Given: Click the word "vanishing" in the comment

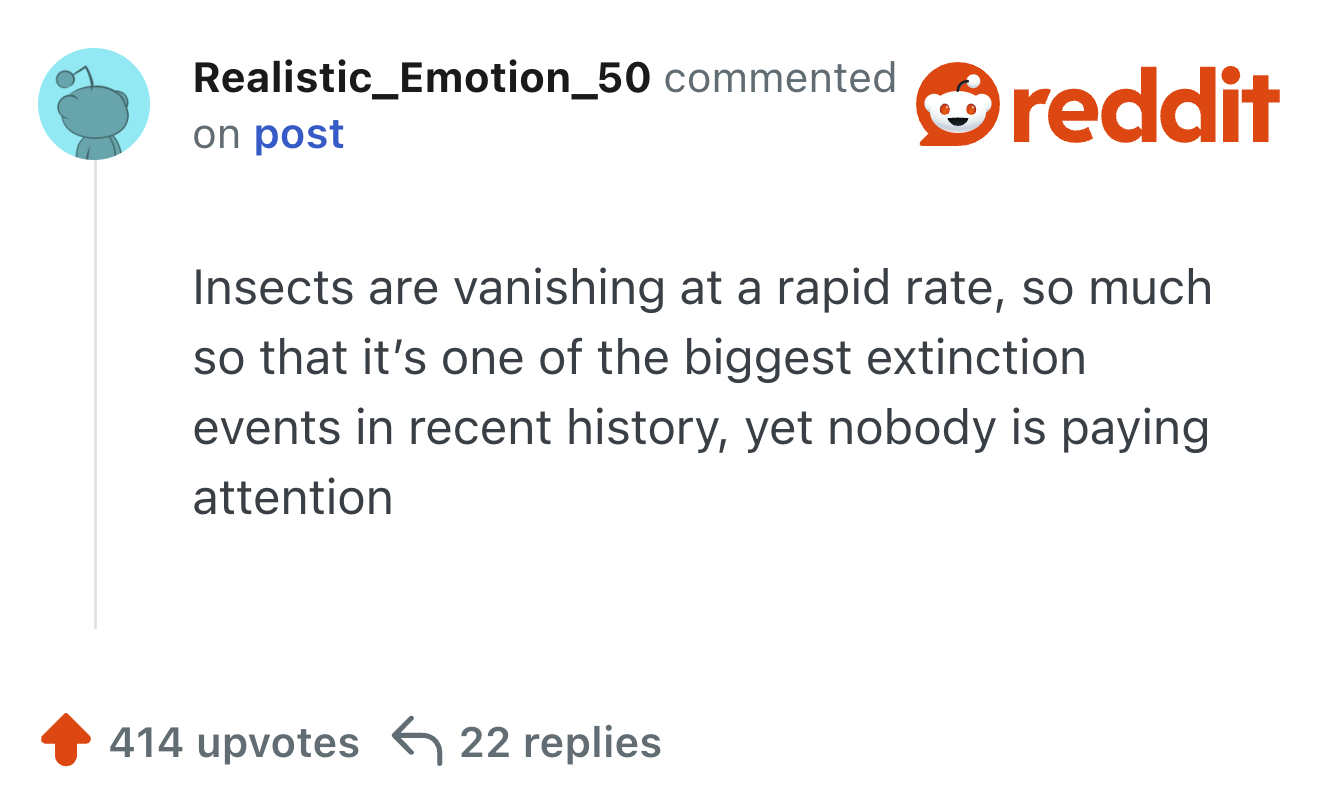Looking at the screenshot, I should [x=558, y=288].
